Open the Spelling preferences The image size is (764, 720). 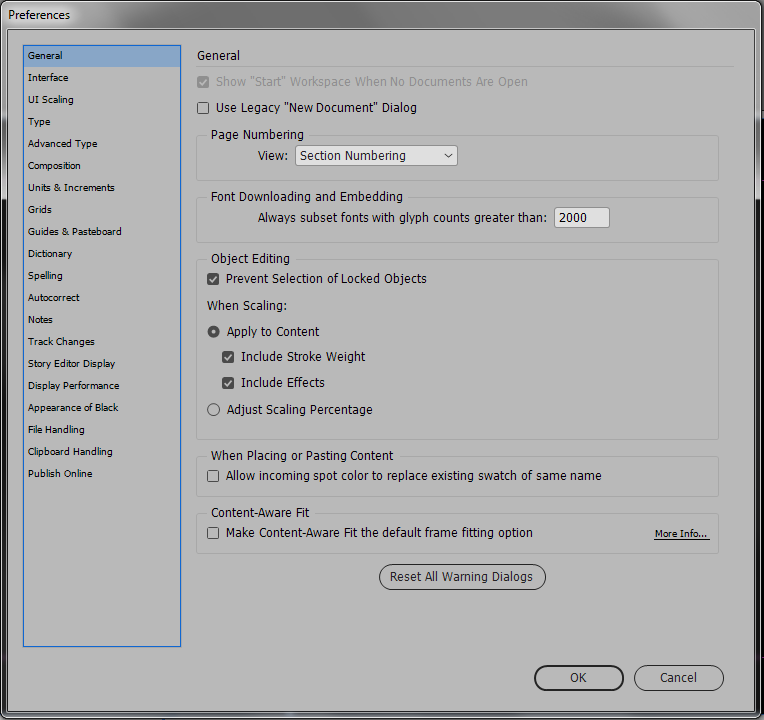click(x=102, y=276)
